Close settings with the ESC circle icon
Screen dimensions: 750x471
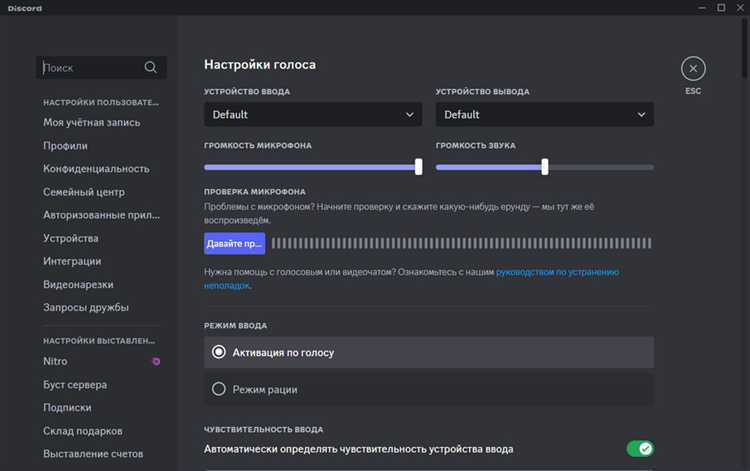(693, 68)
